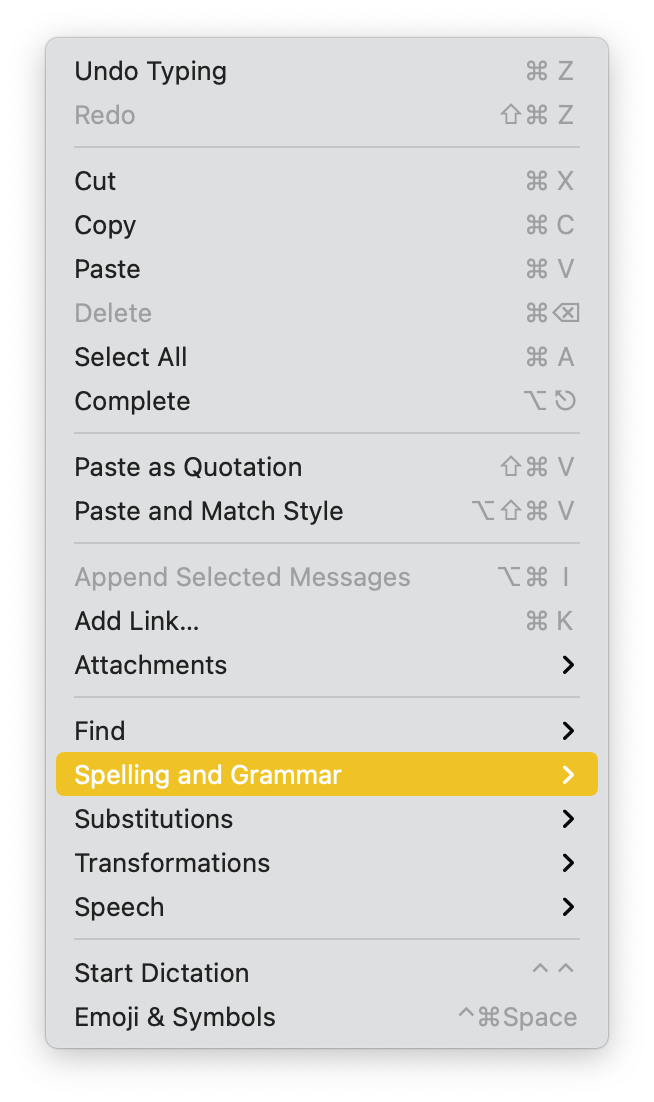Click the chevron arrow beside Attachments
The width and height of the screenshot is (654, 1102).
(x=568, y=665)
